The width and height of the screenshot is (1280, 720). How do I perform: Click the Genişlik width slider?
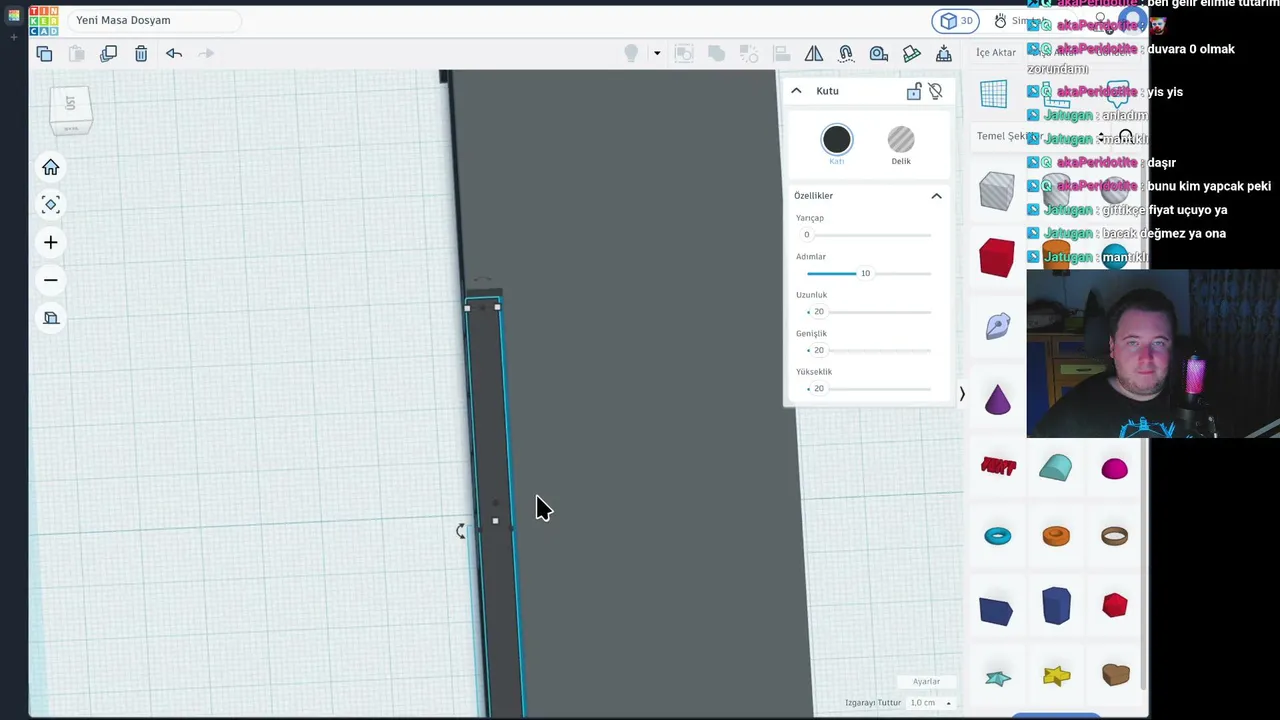[x=868, y=350]
